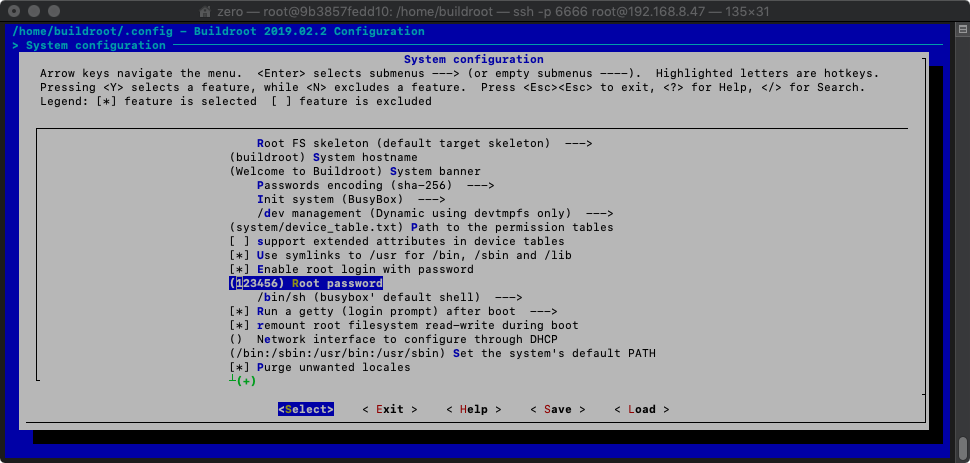Click the scroll-mode icon at terminal top right

pyautogui.click(x=963, y=29)
